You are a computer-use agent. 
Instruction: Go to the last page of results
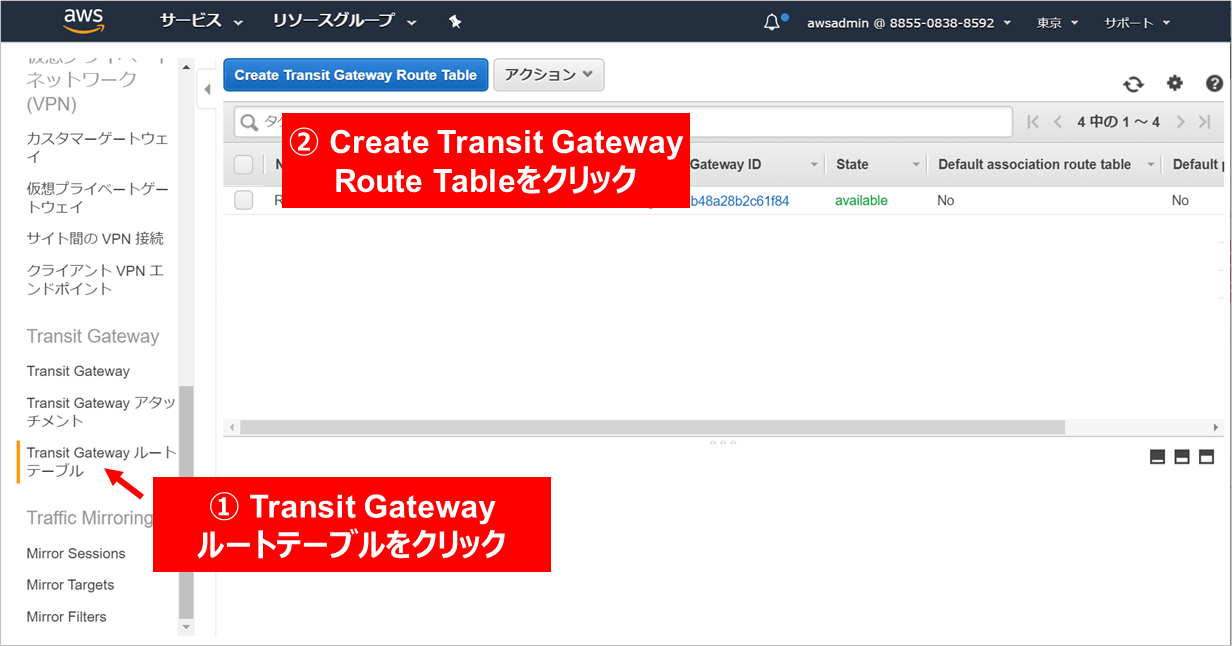tap(1205, 122)
